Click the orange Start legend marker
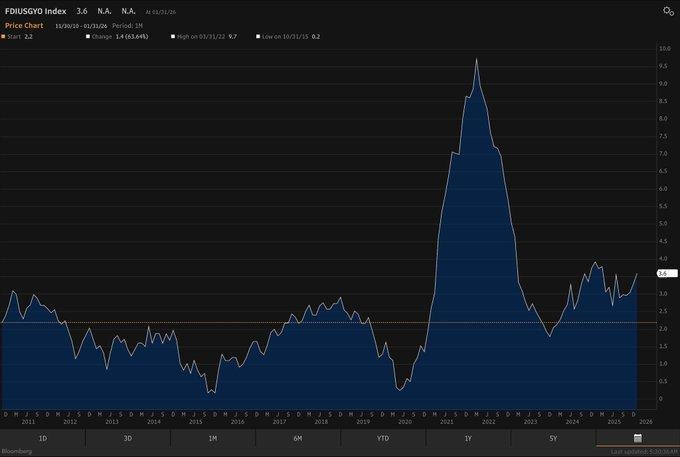The height and width of the screenshot is (457, 680). (4, 36)
